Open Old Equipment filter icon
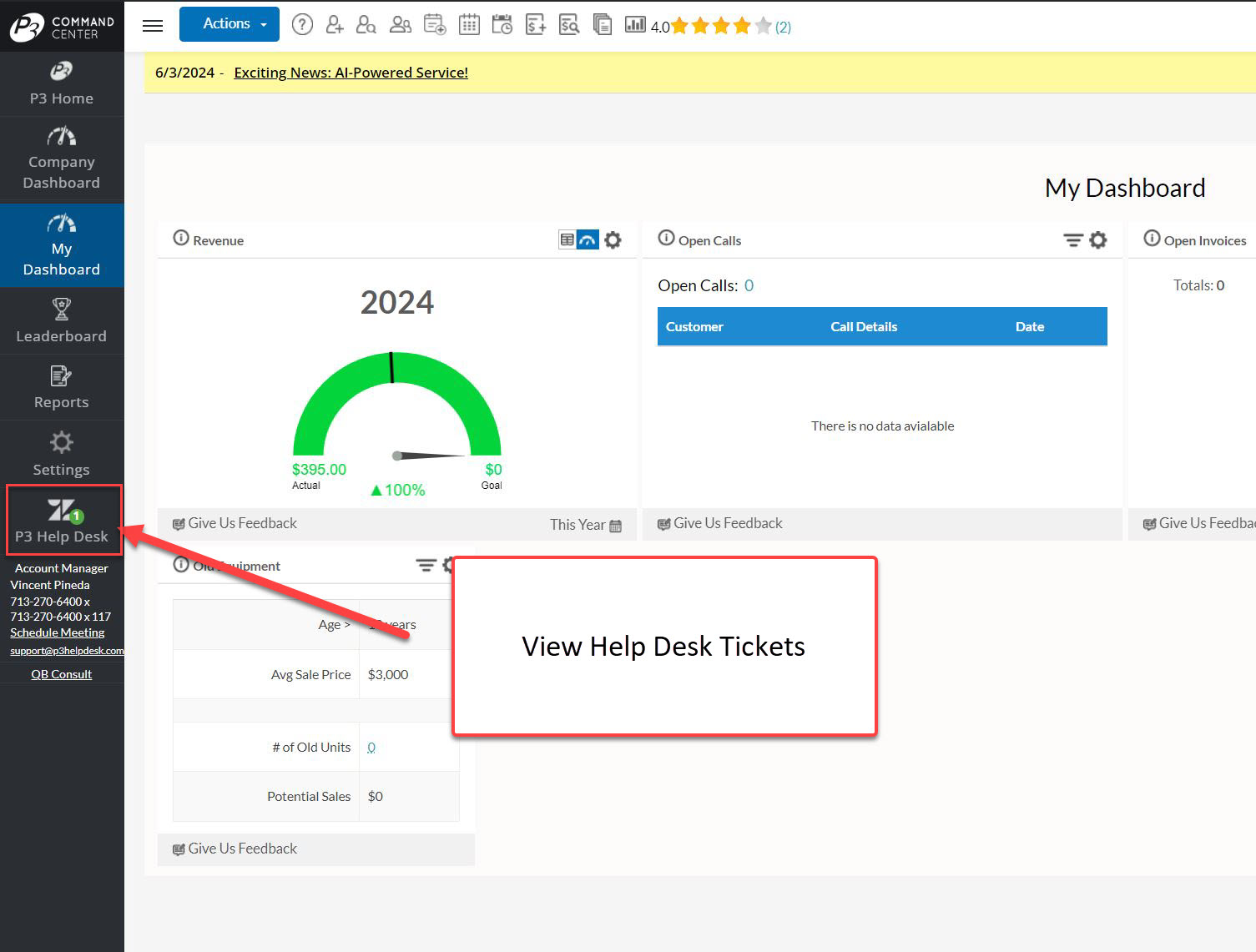1256x952 pixels. pyautogui.click(x=426, y=566)
